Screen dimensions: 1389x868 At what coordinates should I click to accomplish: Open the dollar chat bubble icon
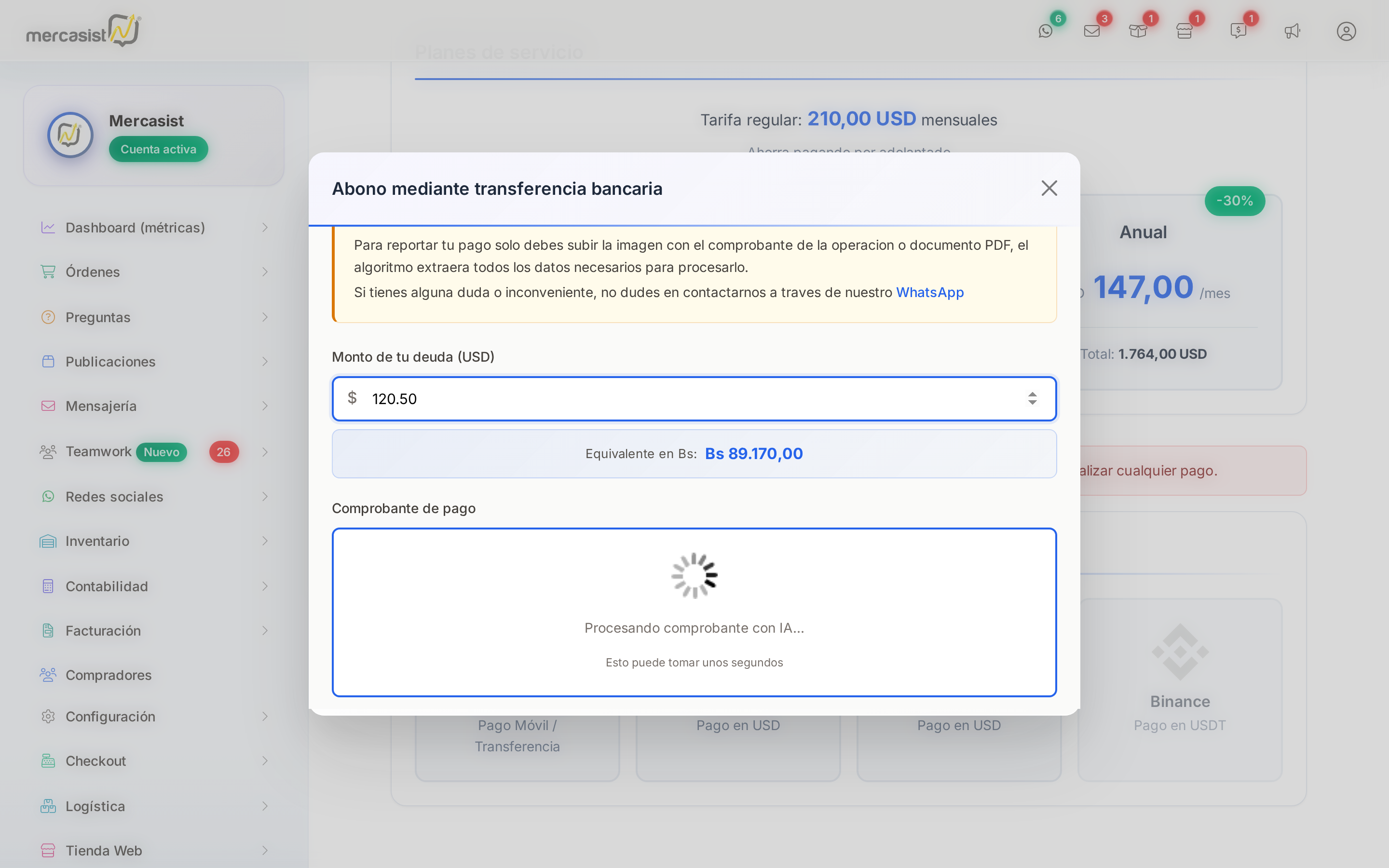coord(1238,31)
